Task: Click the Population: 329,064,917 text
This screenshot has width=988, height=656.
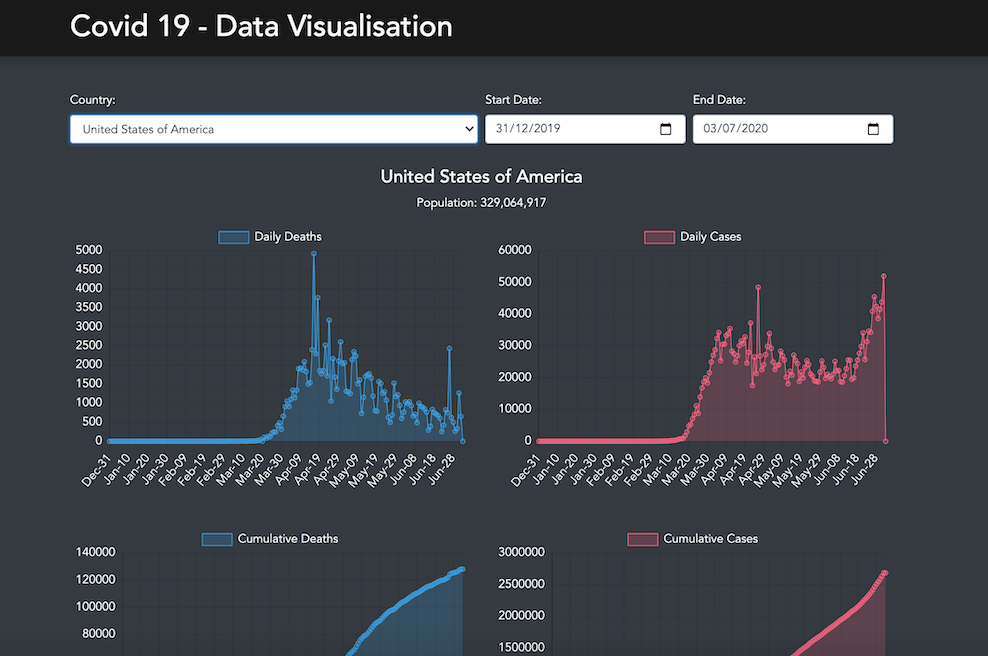Action: coord(481,203)
